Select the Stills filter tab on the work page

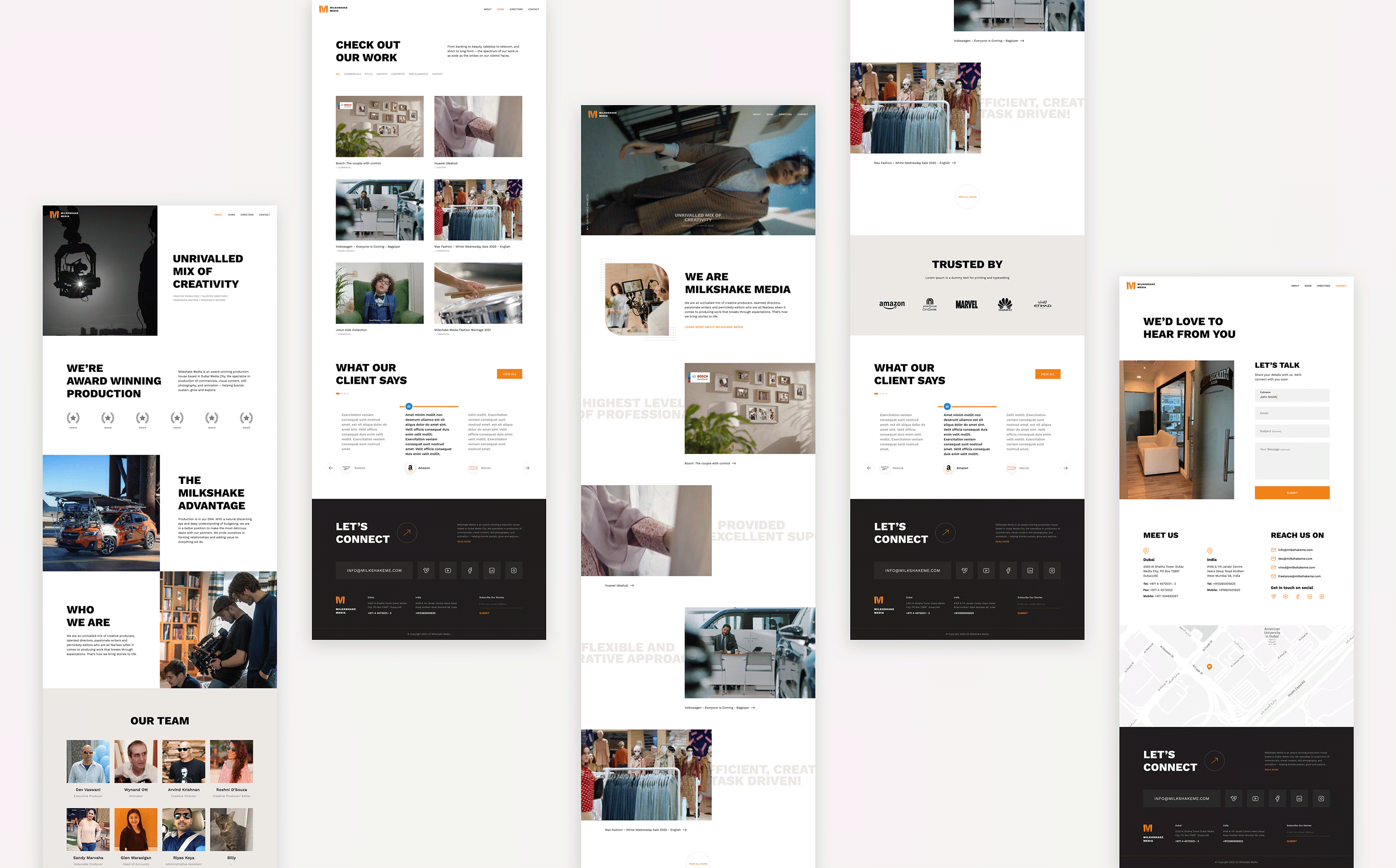[368, 74]
